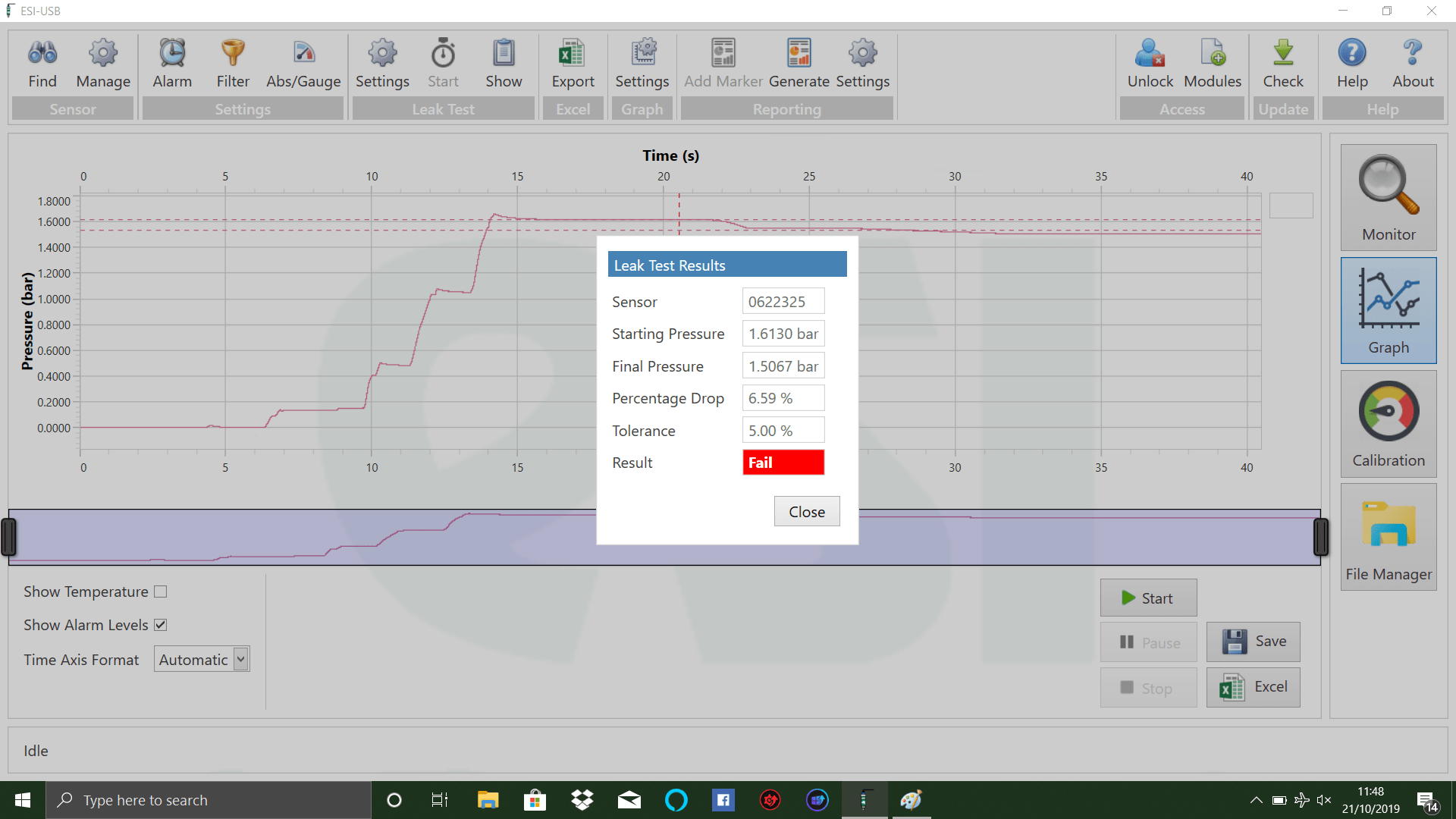Click the Starting Pressure value field

point(783,334)
